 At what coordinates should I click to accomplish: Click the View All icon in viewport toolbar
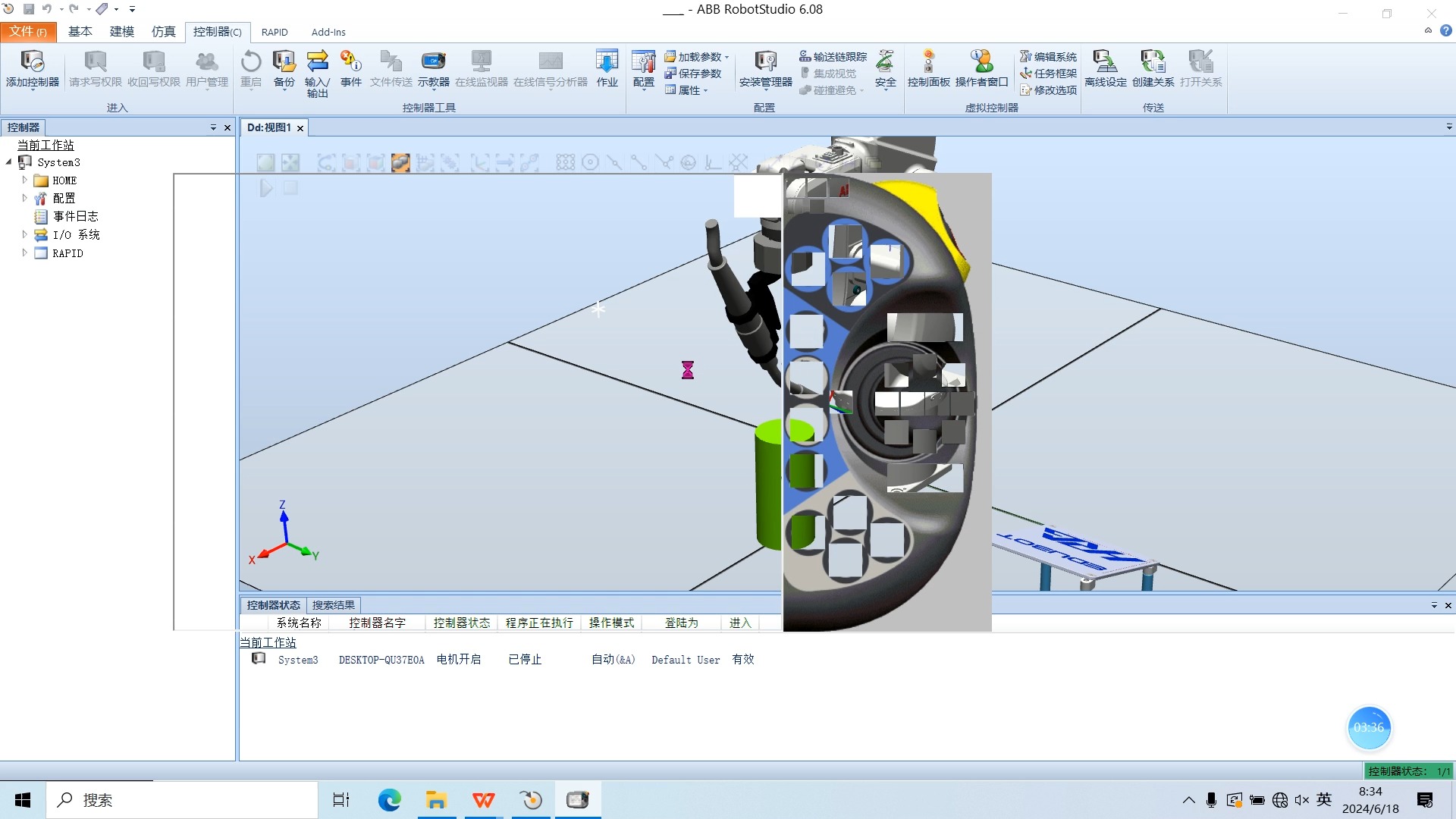pyautogui.click(x=265, y=162)
